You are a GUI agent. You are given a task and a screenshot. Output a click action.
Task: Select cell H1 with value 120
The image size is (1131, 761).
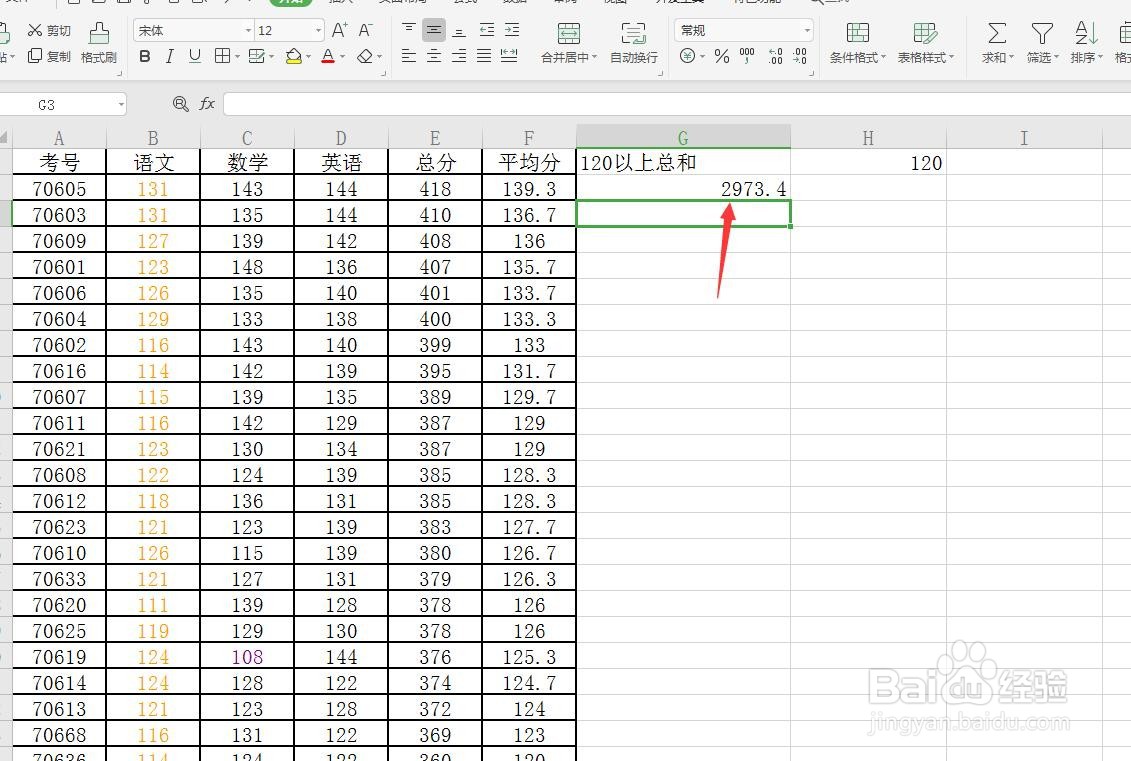868,163
